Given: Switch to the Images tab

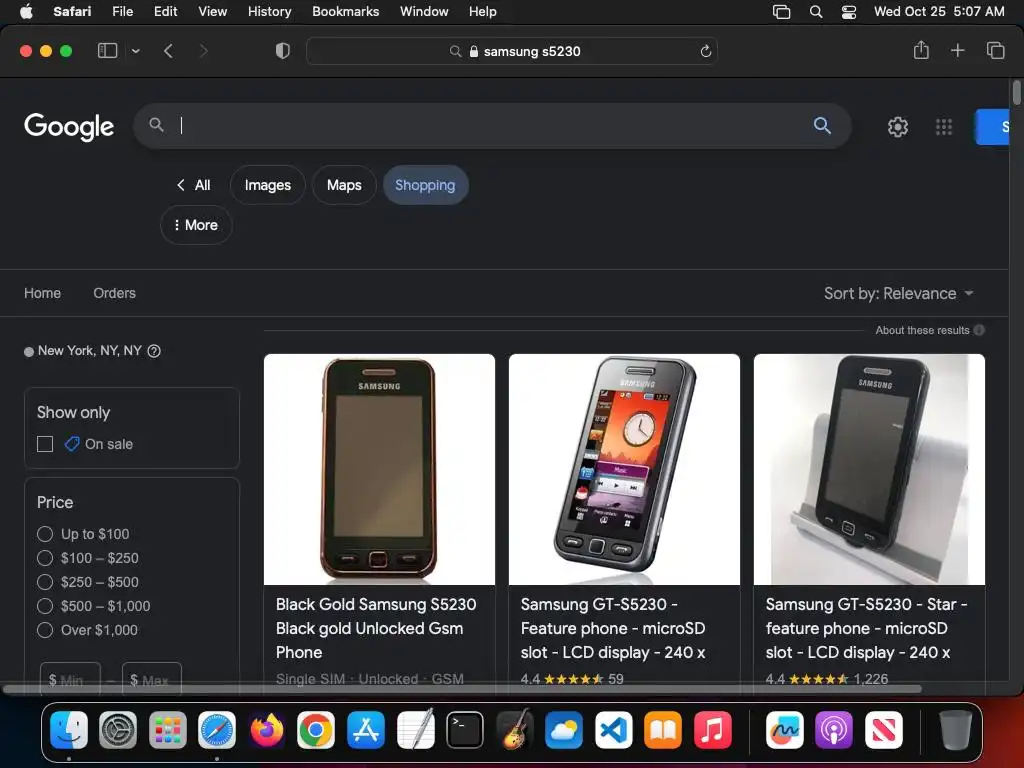Looking at the screenshot, I should (268, 185).
